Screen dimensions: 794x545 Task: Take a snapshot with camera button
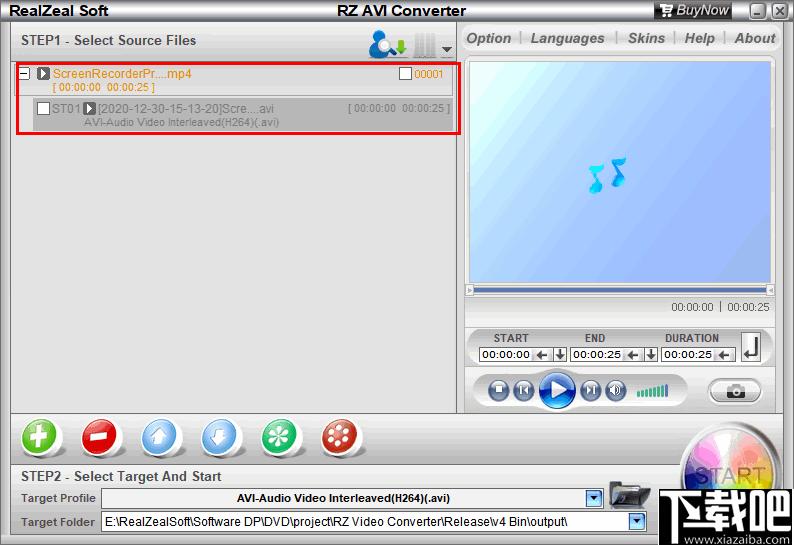[x=735, y=391]
